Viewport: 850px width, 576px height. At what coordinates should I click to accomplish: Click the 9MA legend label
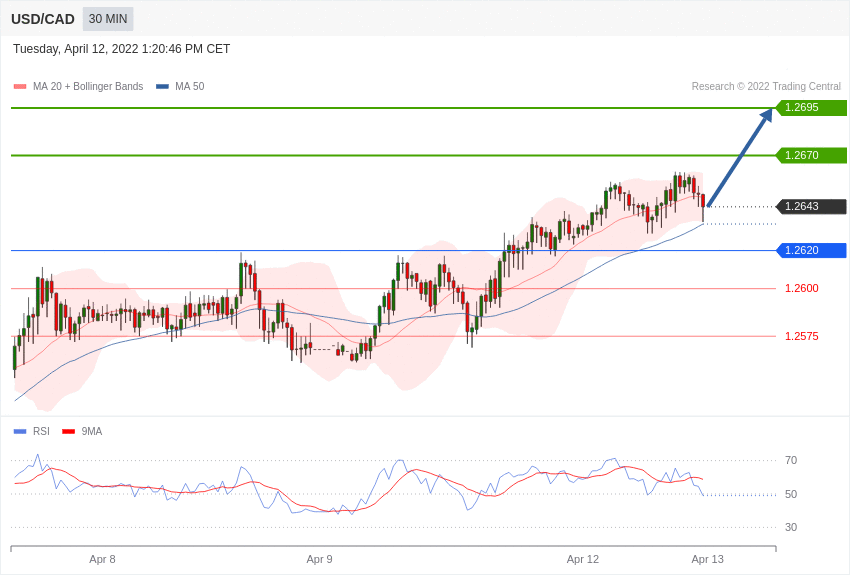point(92,431)
